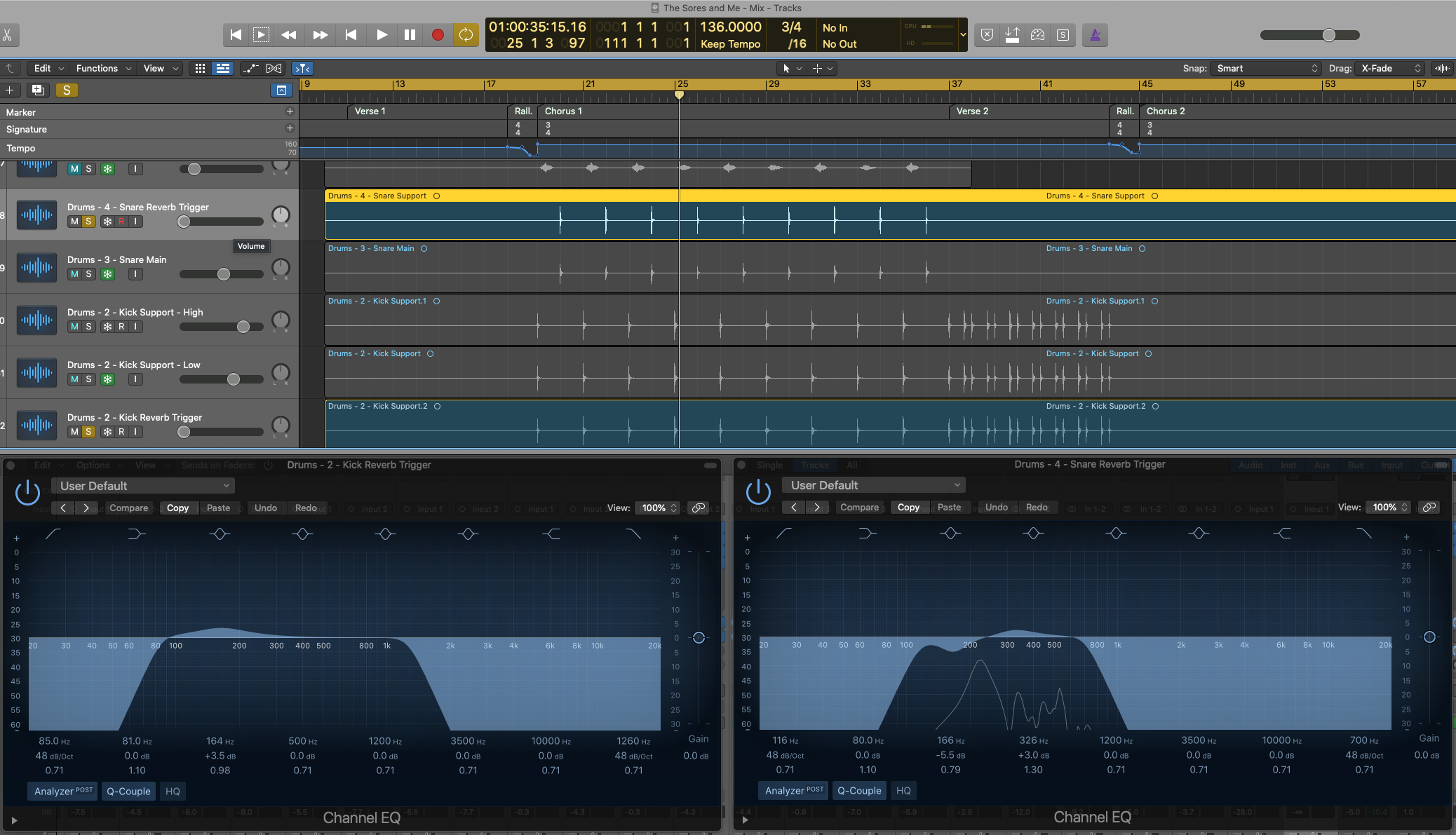Select the Edit menu in the toolbar
The height and width of the screenshot is (835, 1456).
tap(40, 68)
